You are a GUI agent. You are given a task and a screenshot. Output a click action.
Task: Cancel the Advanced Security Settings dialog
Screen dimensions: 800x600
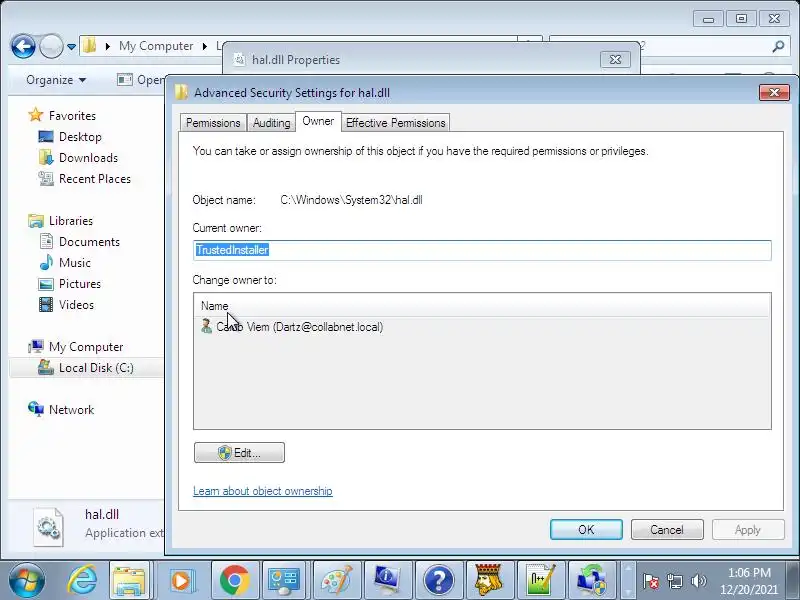point(667,530)
